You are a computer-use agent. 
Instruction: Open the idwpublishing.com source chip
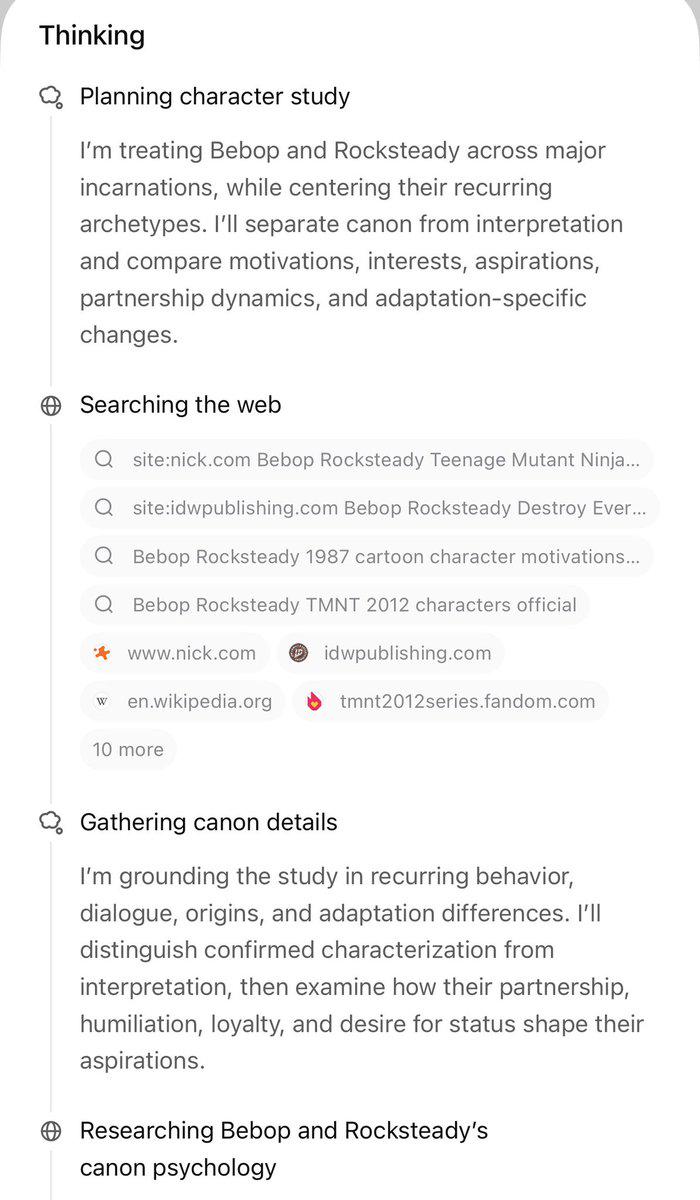tap(391, 653)
